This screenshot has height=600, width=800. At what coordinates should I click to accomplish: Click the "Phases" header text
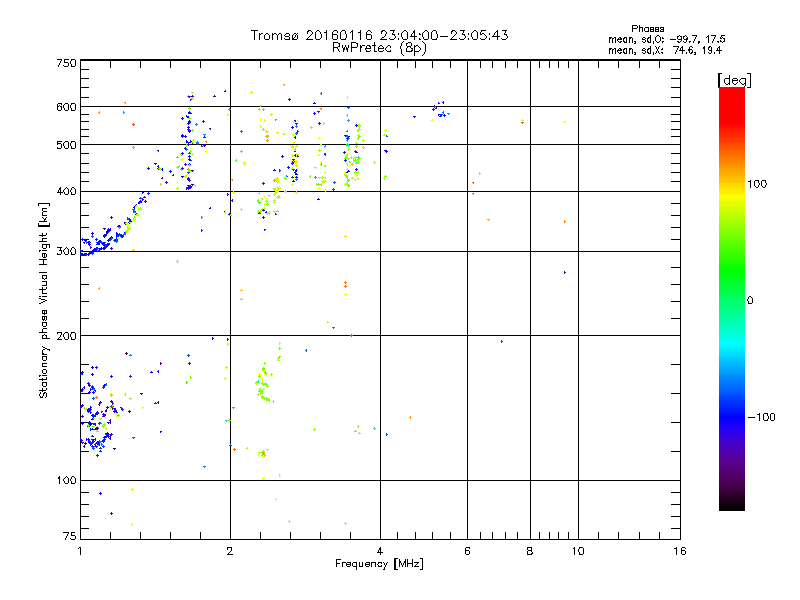tap(647, 29)
